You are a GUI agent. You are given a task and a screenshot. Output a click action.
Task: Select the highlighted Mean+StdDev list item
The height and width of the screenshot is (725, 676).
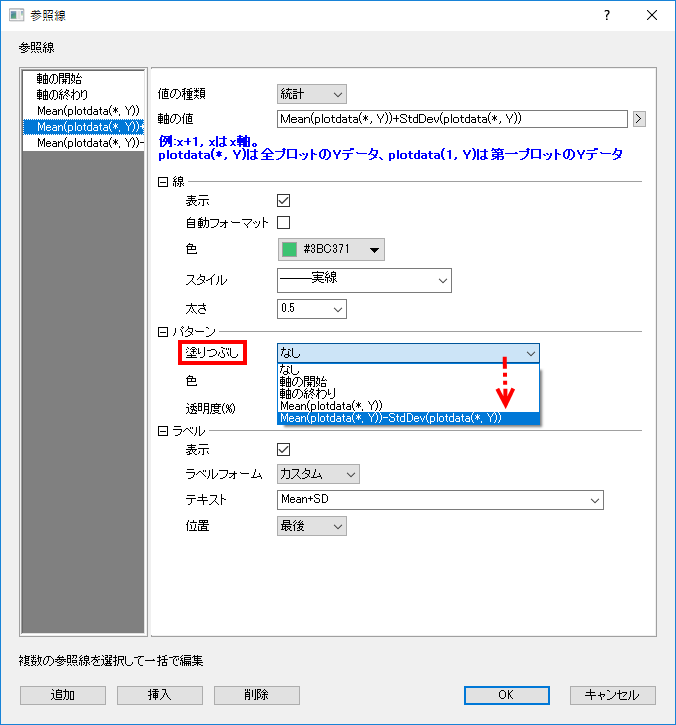point(83,127)
